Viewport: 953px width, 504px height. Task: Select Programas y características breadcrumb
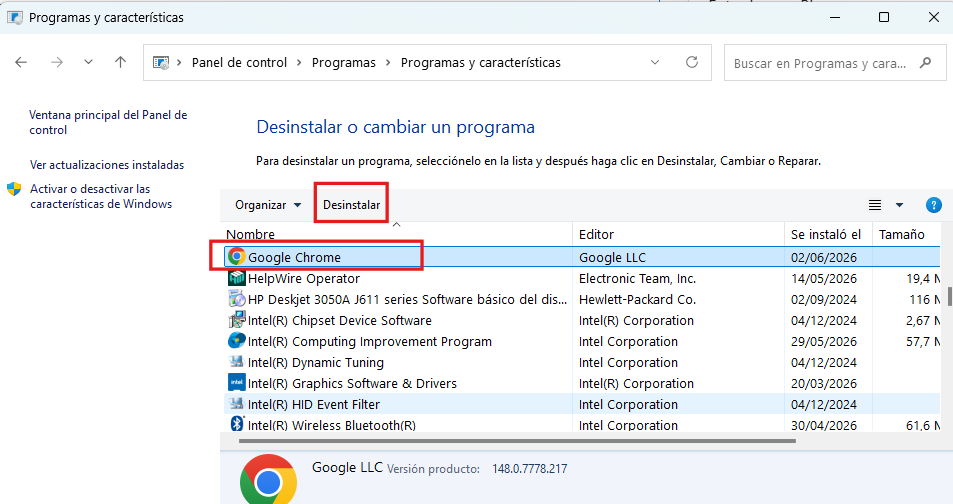click(480, 63)
